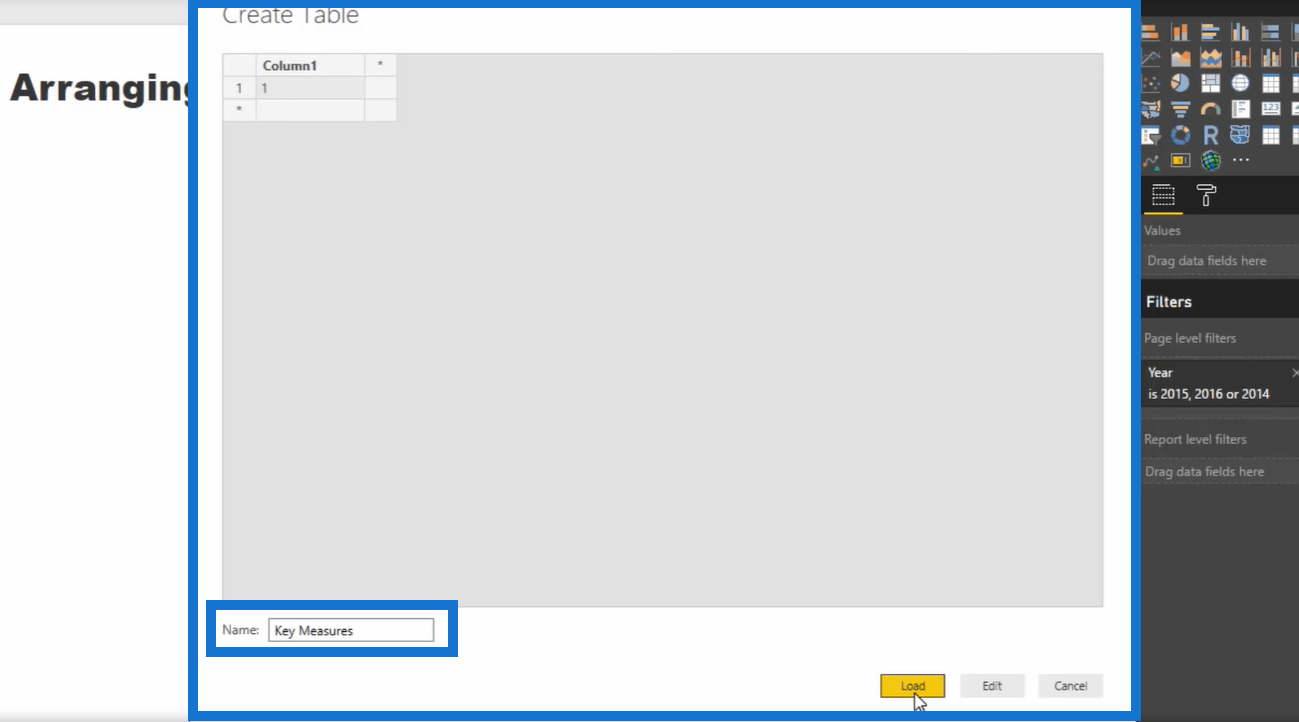Screen dimensions: 1299x722
Task: Click the Page level filters label
Action: point(1190,338)
